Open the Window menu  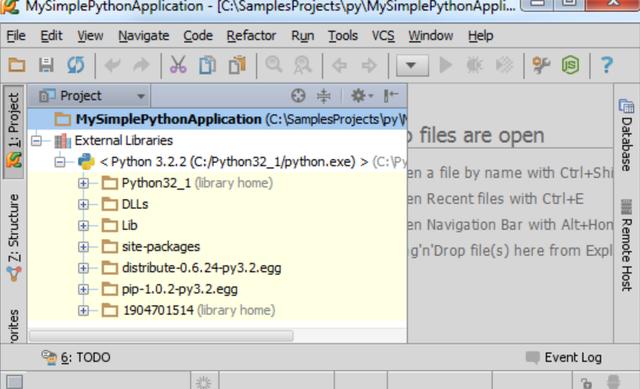tap(431, 36)
